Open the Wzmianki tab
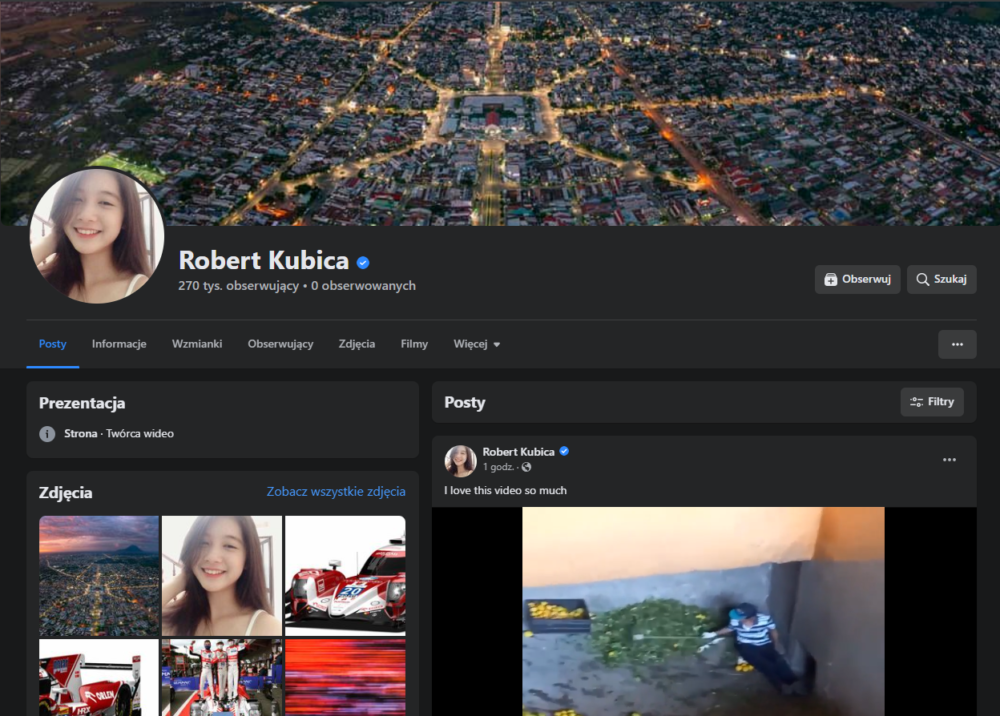 tap(197, 344)
